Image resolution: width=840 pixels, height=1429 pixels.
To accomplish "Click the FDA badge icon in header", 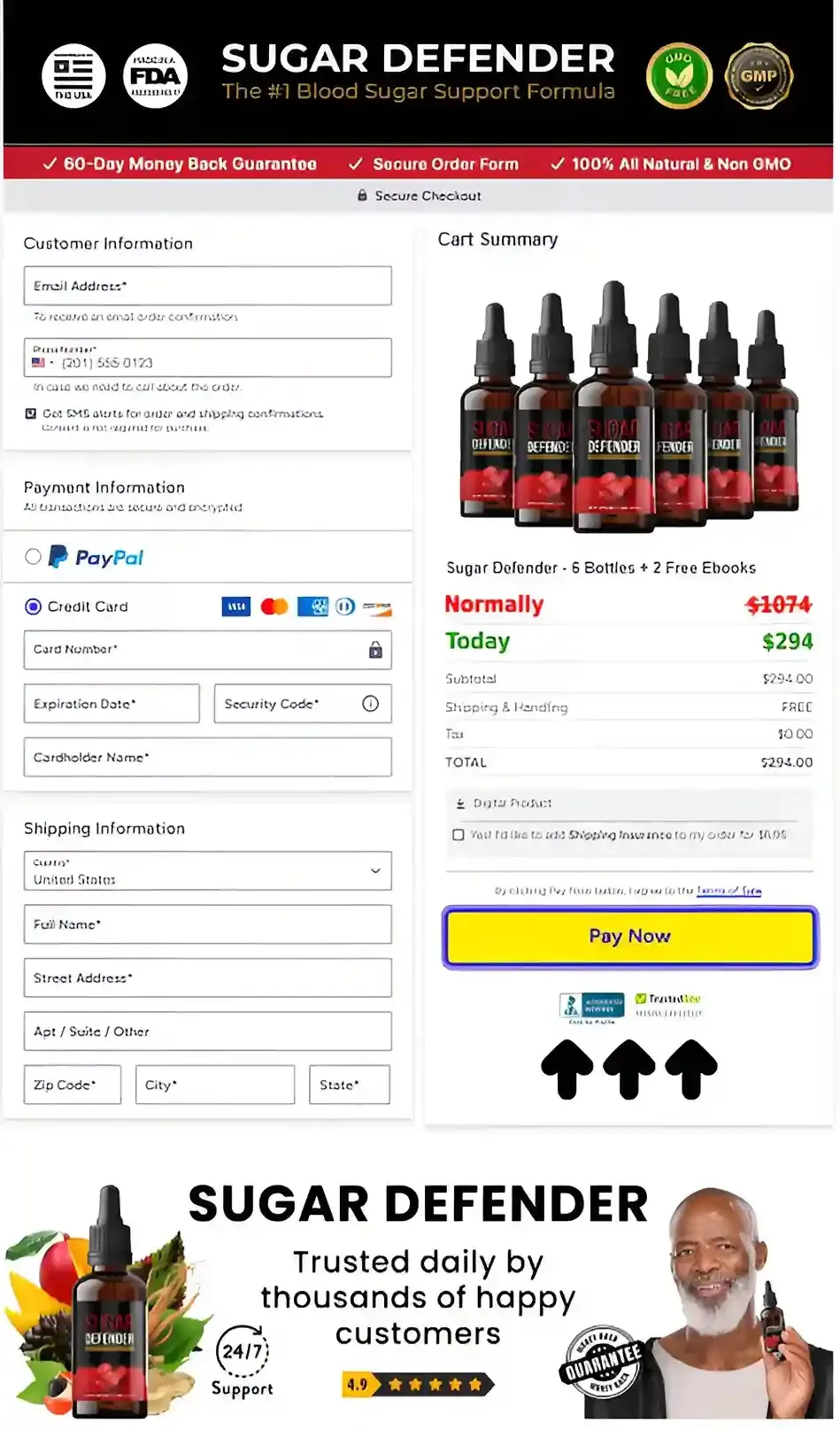I will [x=155, y=76].
